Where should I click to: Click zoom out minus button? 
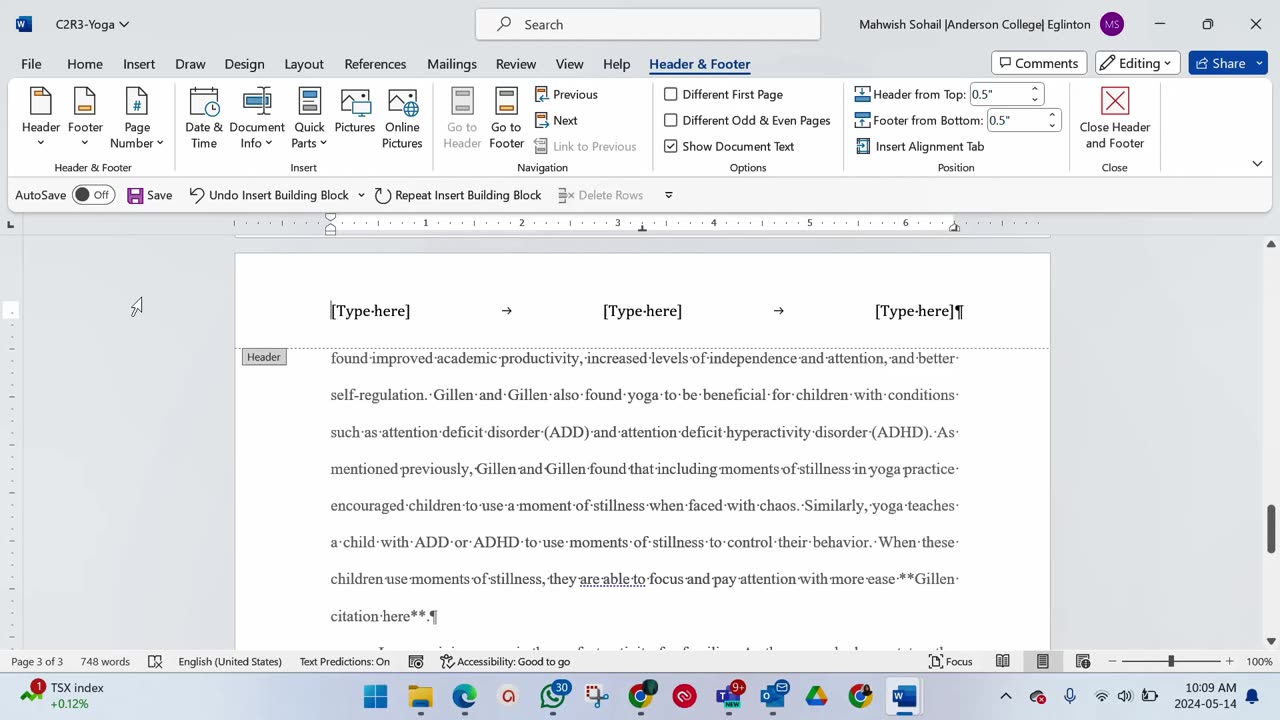click(1111, 661)
